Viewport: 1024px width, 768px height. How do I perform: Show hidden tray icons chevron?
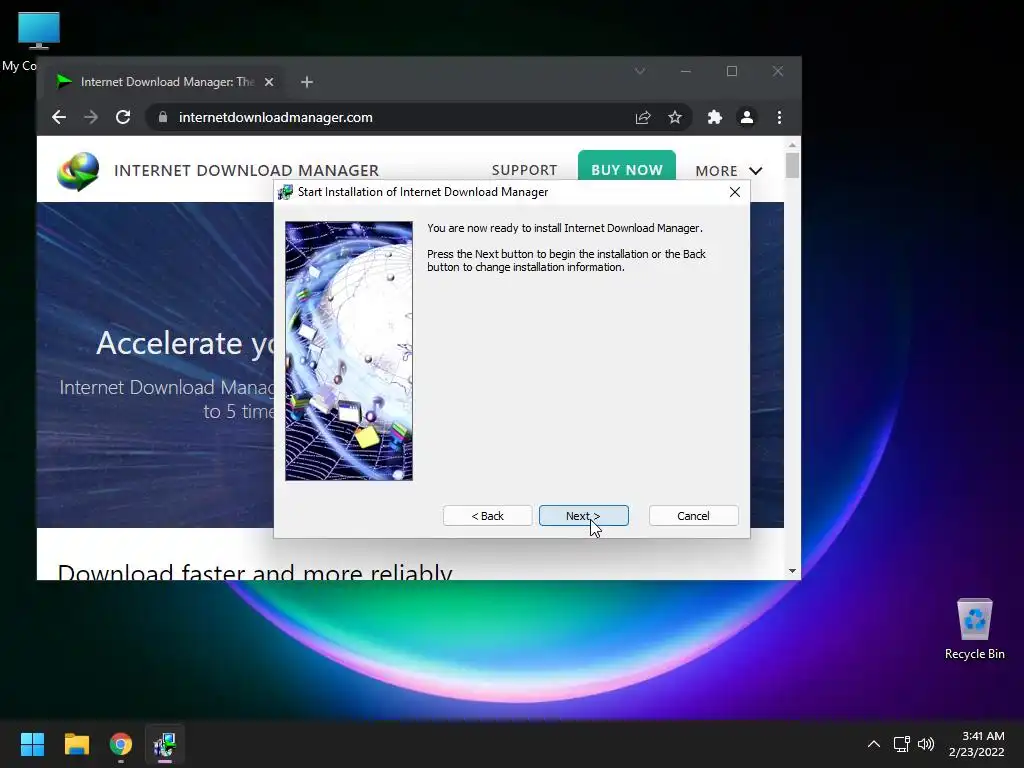pos(874,744)
